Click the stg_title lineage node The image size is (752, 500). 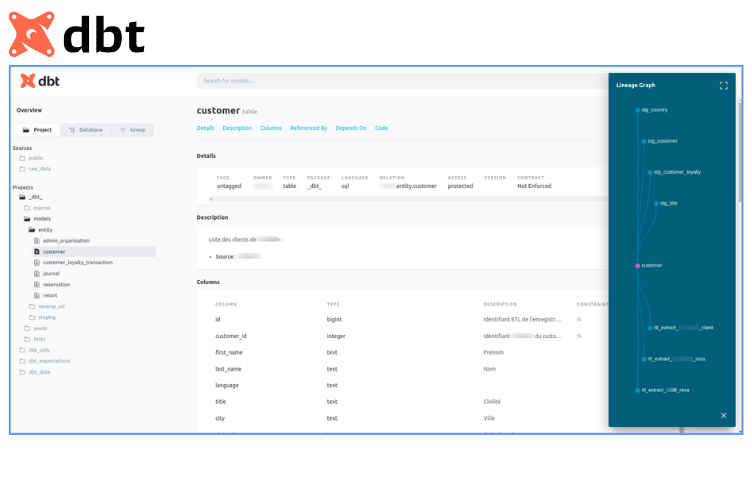[x=655, y=203]
